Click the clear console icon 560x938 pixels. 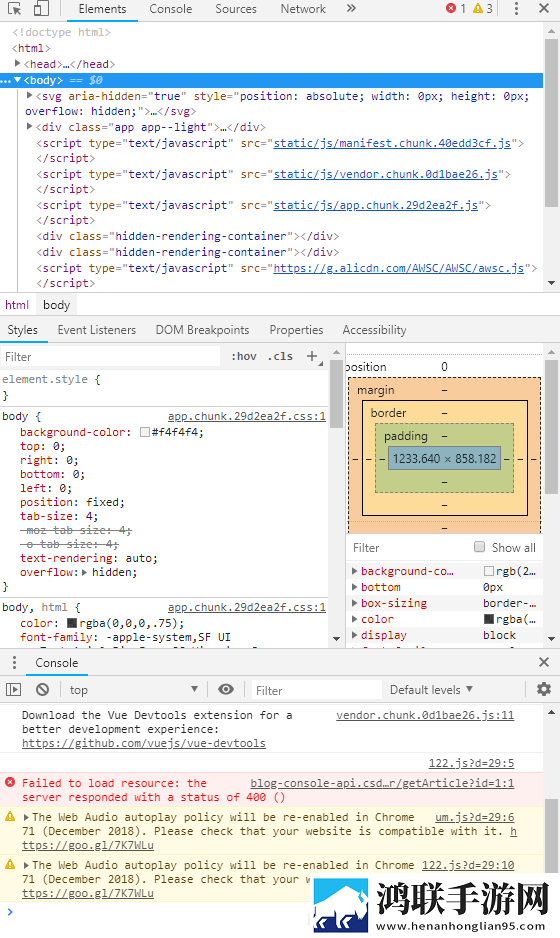click(42, 690)
